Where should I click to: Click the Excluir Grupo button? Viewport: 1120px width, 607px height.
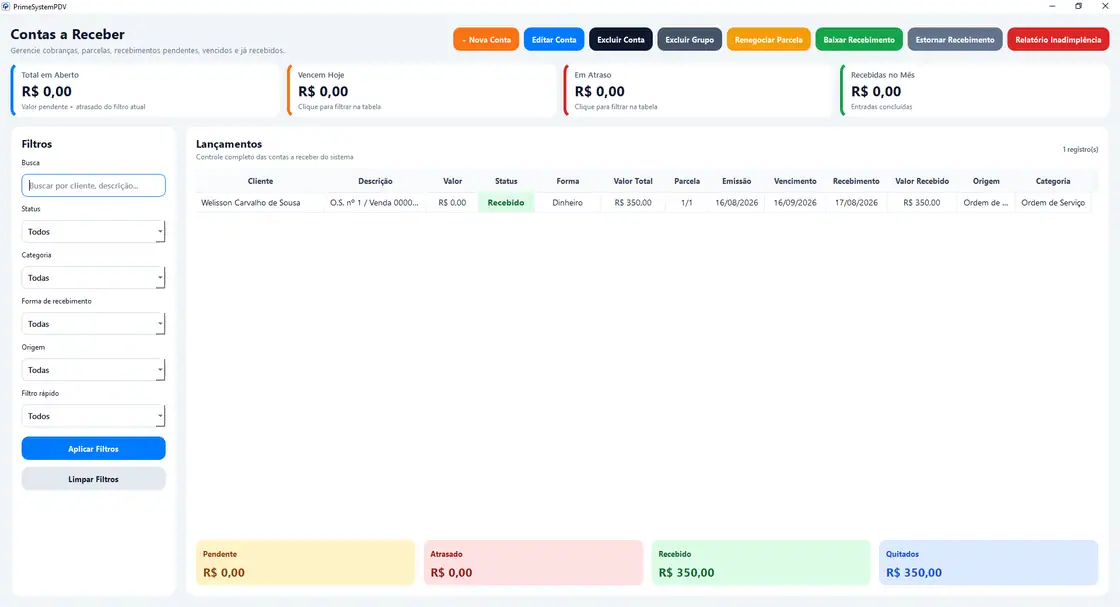coord(689,39)
